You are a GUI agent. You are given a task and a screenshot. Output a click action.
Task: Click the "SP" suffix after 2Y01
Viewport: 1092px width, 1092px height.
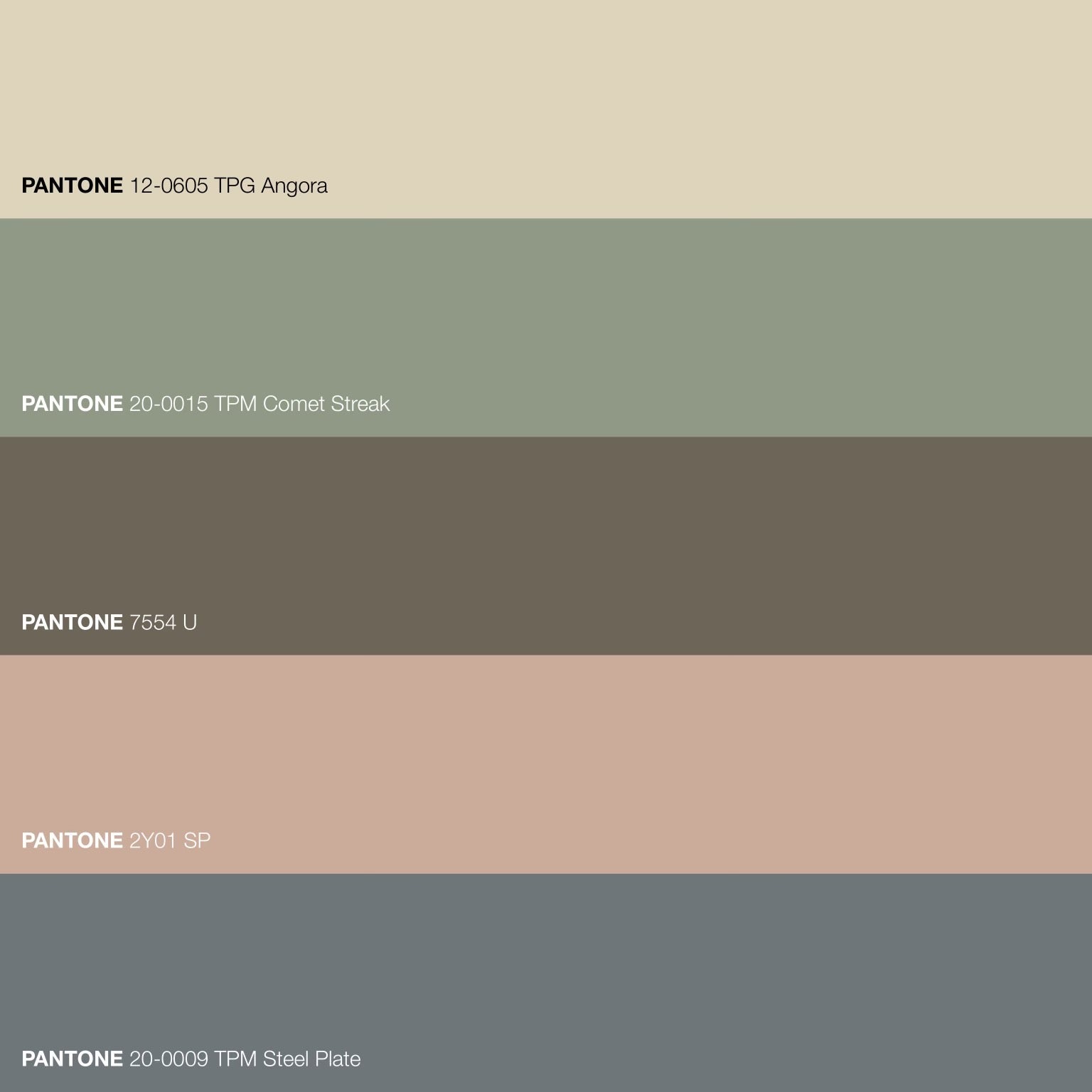(x=197, y=841)
